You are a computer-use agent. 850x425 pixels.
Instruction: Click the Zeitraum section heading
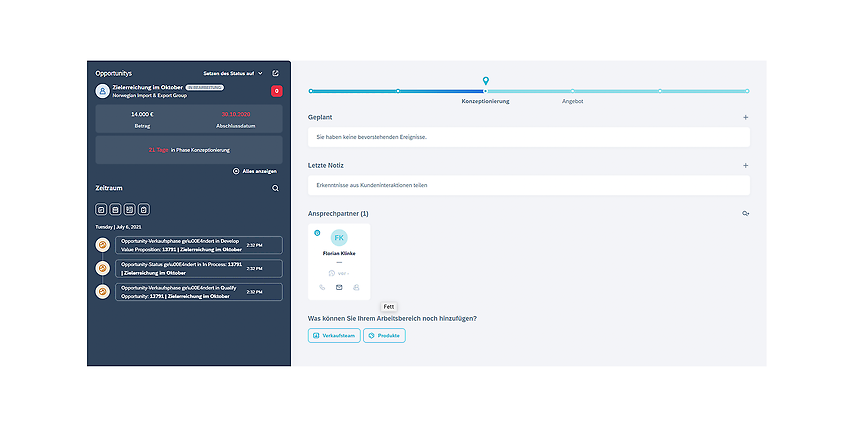[x=109, y=188]
